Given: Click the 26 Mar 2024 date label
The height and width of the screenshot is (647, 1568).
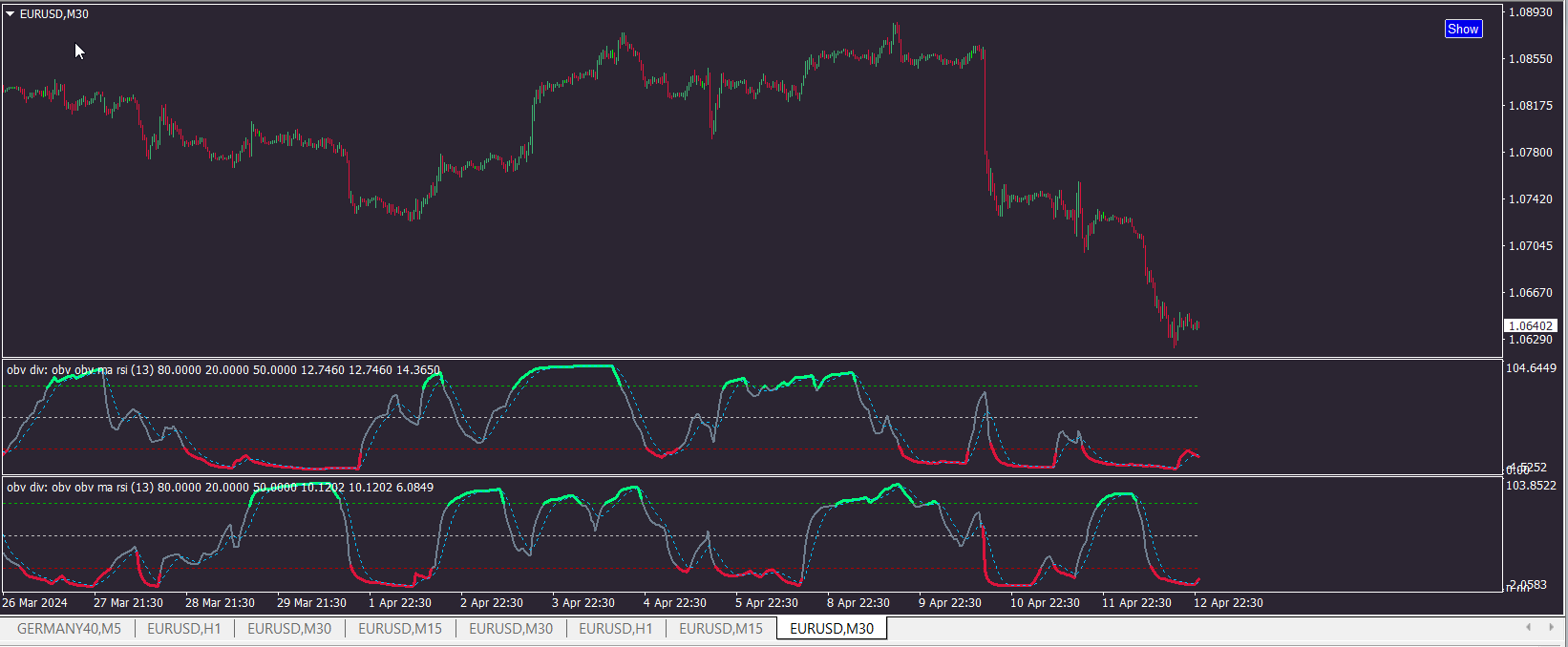Looking at the screenshot, I should pyautogui.click(x=35, y=603).
